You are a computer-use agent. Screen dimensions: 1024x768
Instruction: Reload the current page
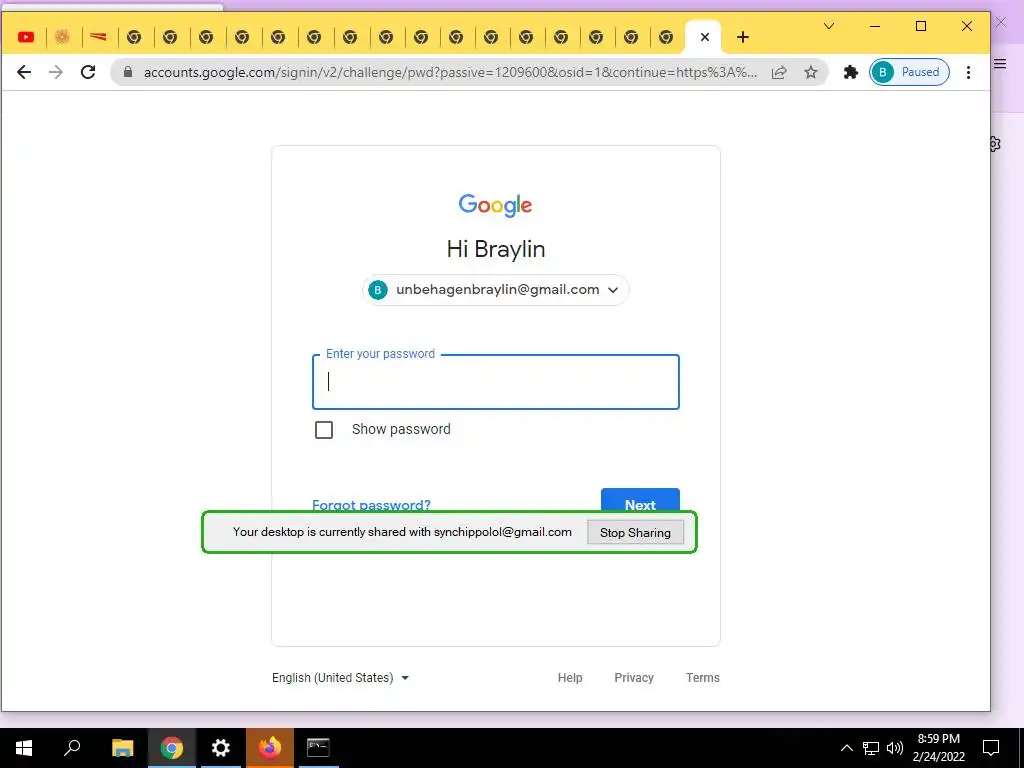click(88, 72)
